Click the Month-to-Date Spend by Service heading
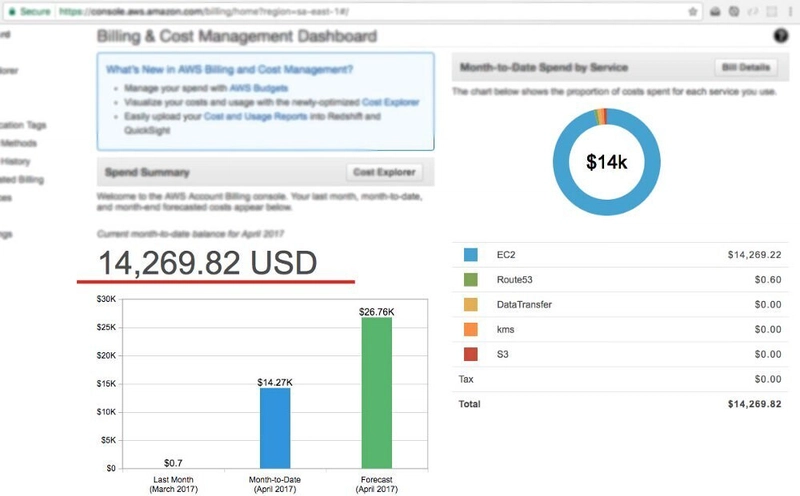Viewport: 800px width, 496px height. [x=544, y=67]
